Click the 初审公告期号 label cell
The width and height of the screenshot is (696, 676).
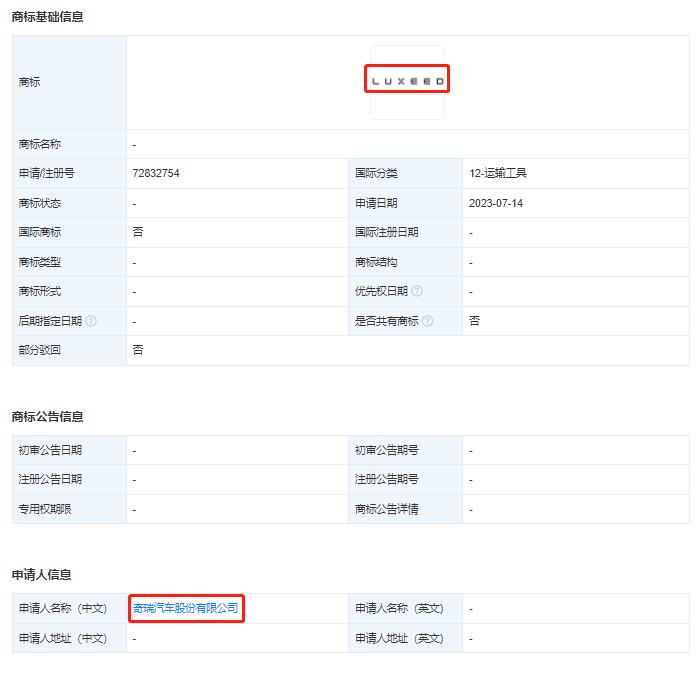405,450
